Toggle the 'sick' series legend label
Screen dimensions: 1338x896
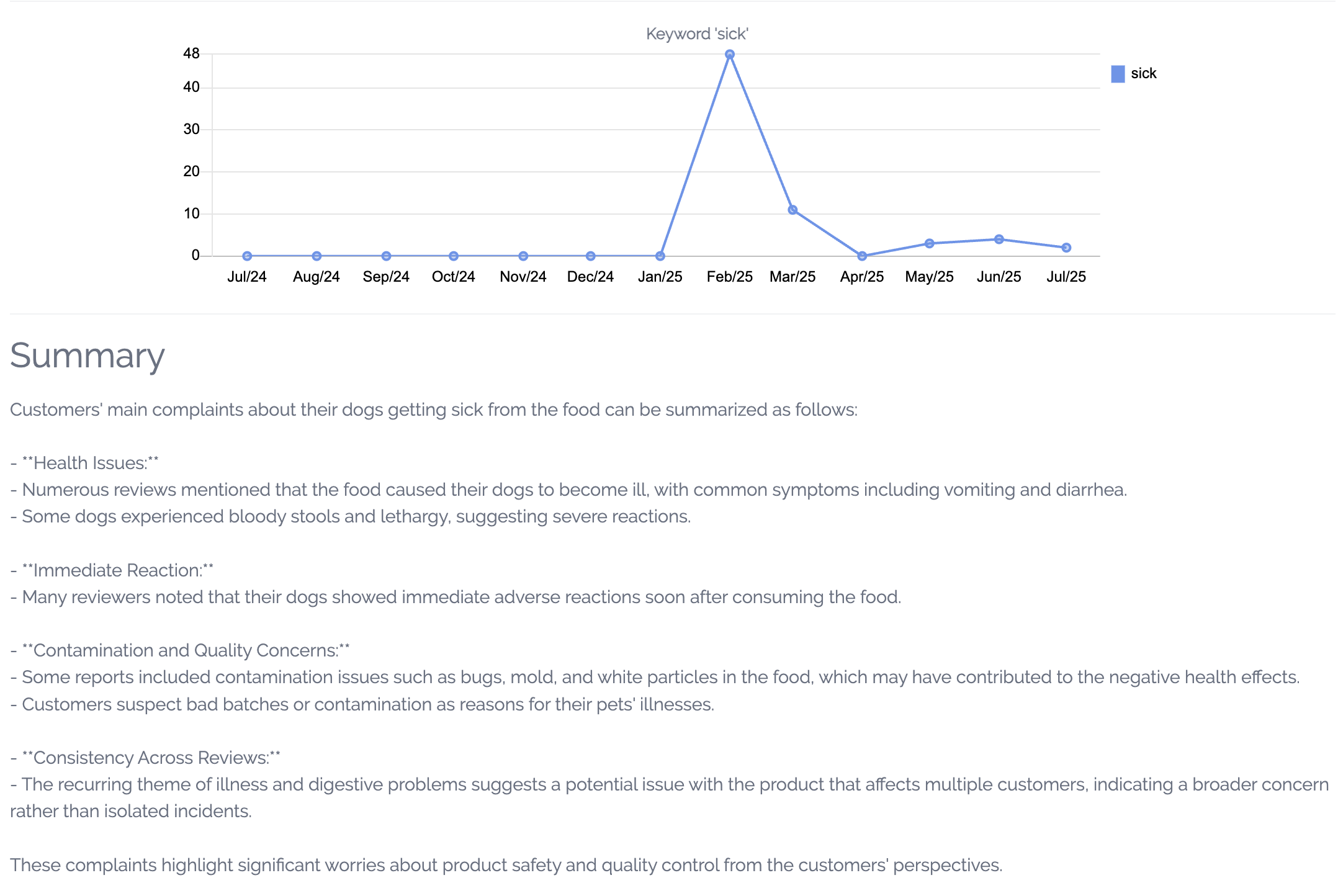tap(1143, 74)
